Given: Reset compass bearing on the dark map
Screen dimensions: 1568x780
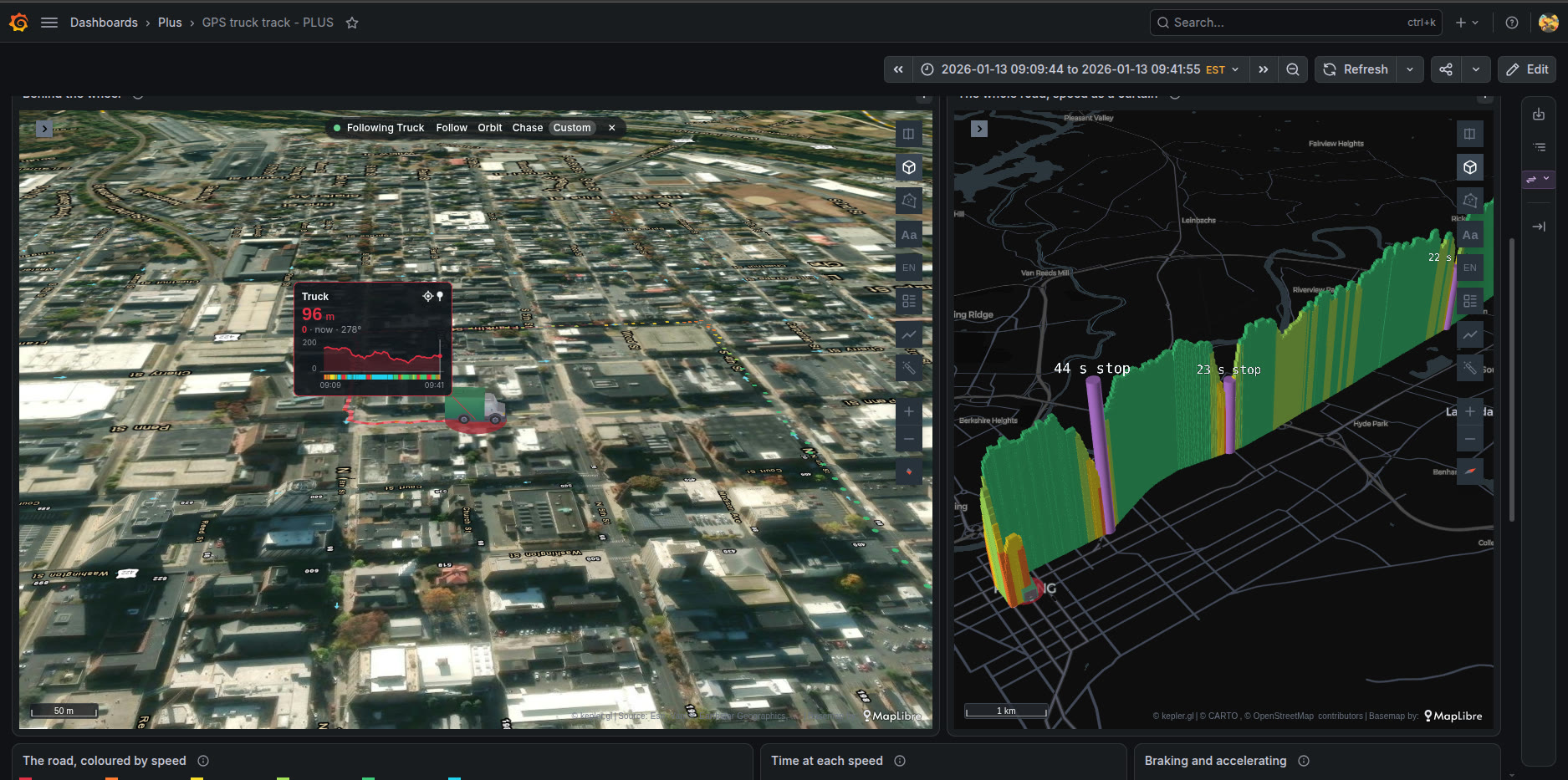Looking at the screenshot, I should coord(1470,472).
